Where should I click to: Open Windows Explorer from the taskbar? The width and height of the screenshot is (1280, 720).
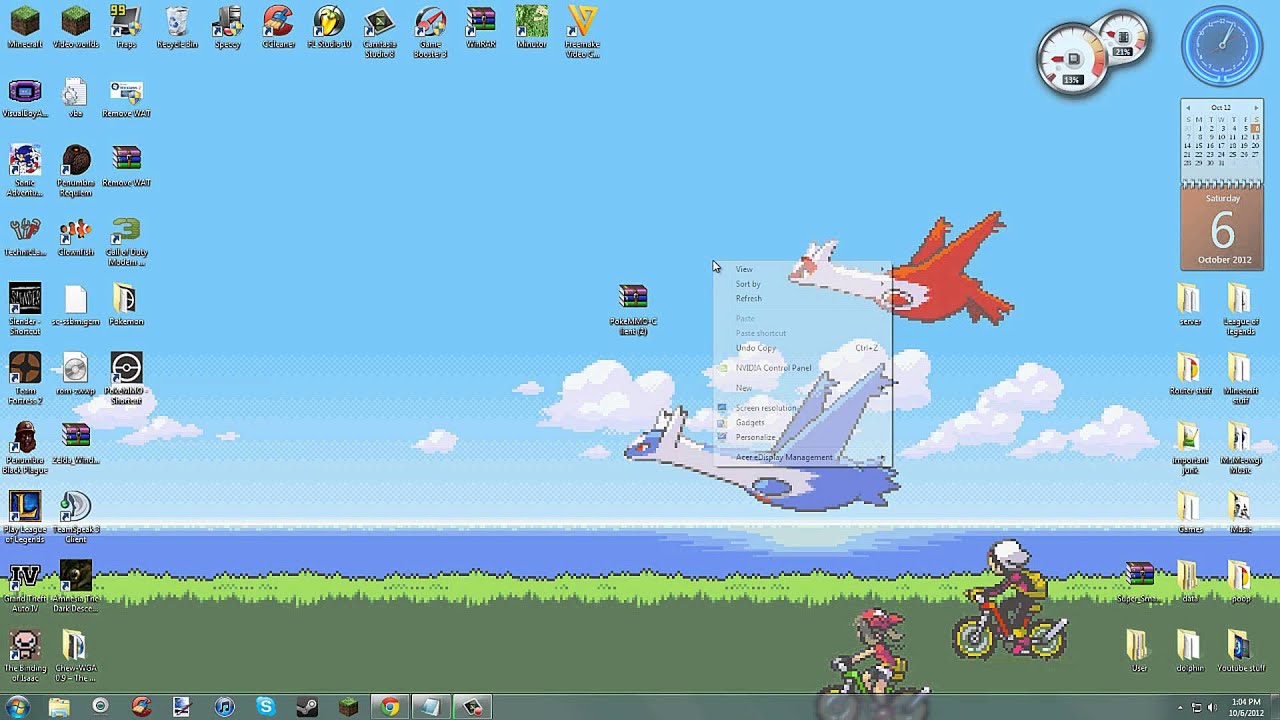coord(59,707)
